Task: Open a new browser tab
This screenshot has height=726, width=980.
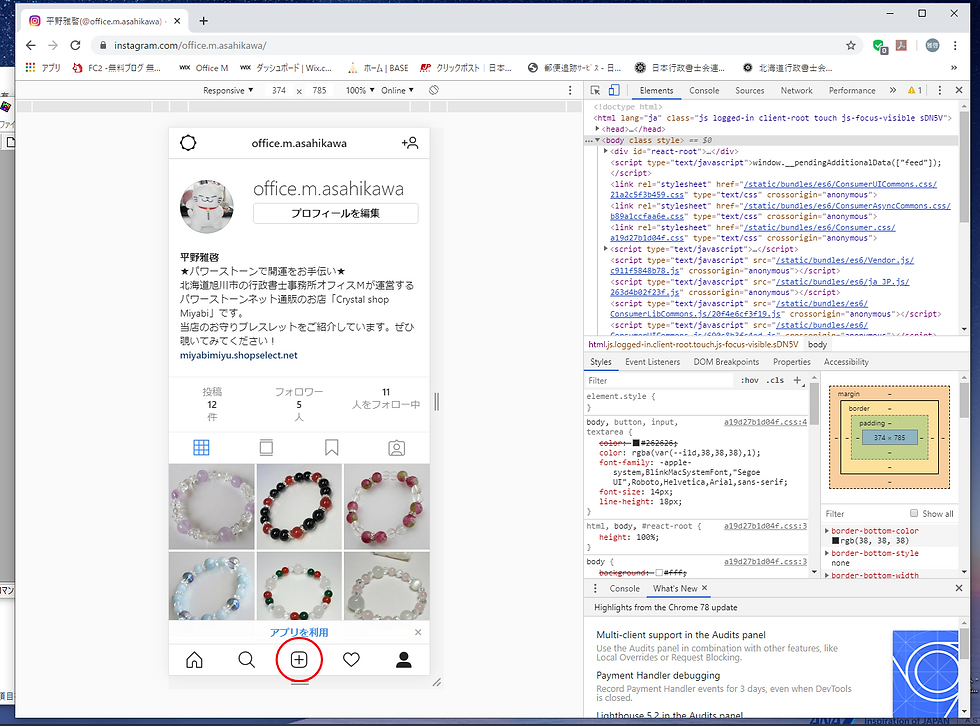Action: [203, 21]
